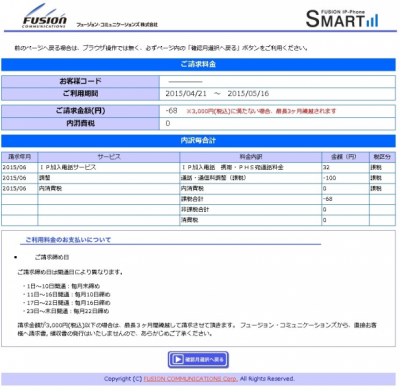Click the billing amount -68 value
This screenshot has height=389, width=400.
point(171,111)
